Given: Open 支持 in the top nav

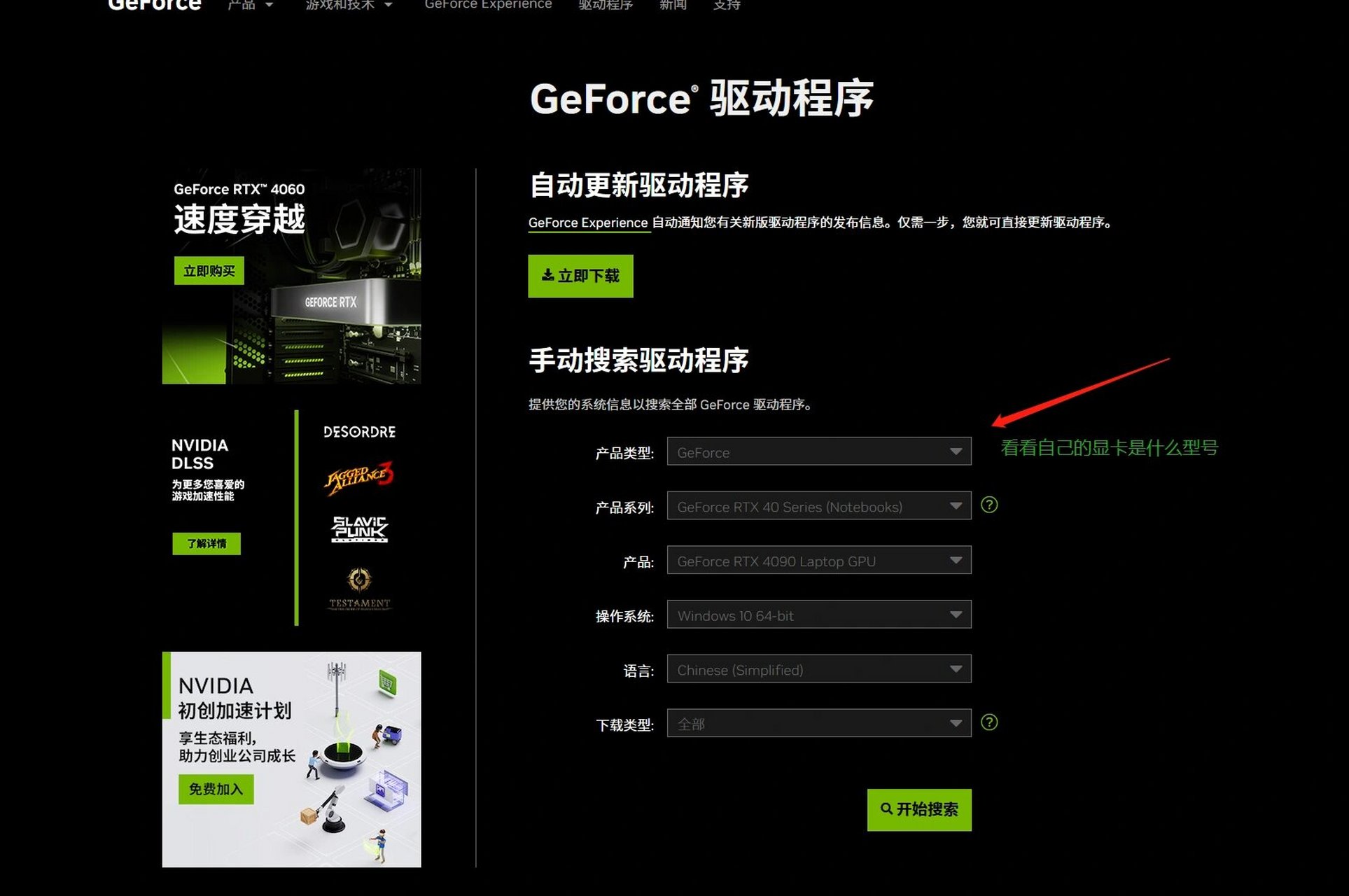Looking at the screenshot, I should click(x=727, y=5).
